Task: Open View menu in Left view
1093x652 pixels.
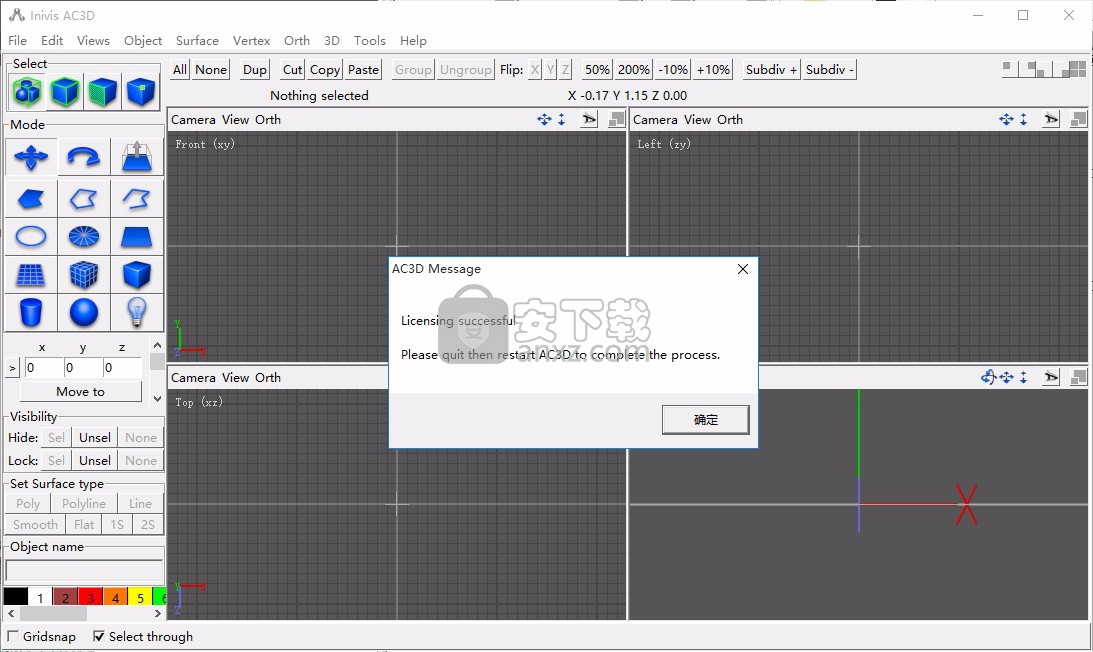Action: 698,119
